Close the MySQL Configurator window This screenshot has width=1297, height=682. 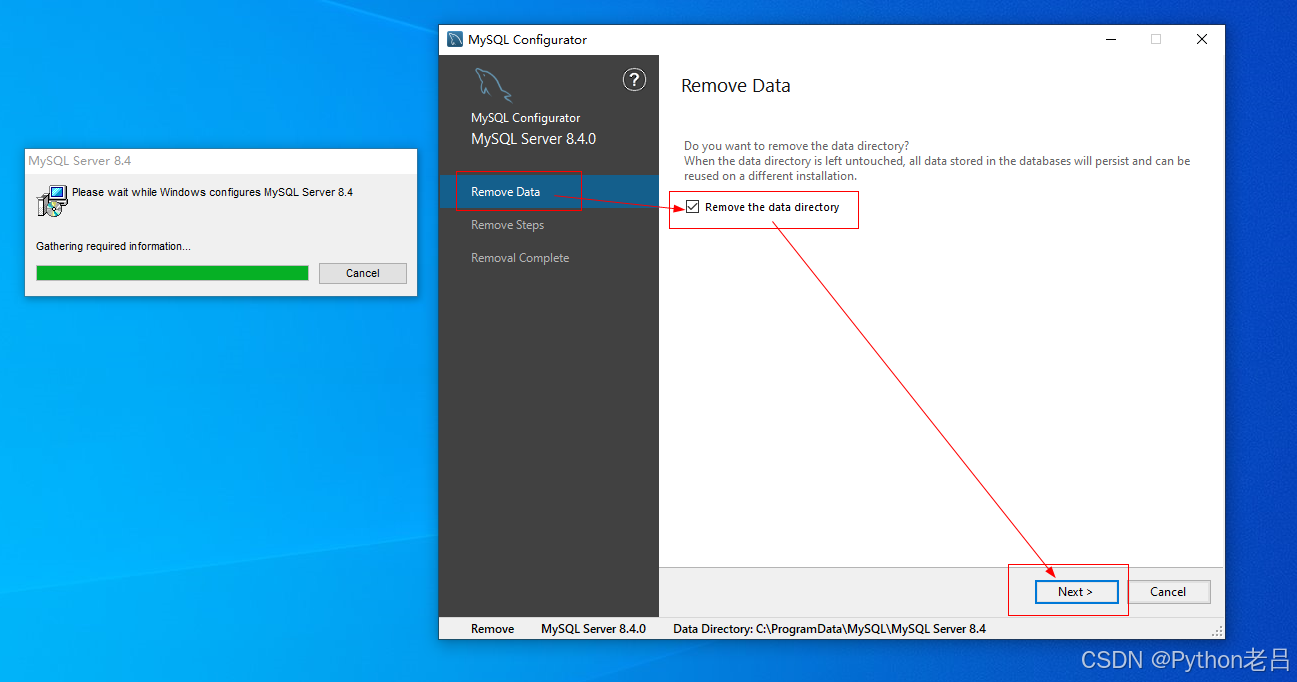1202,40
